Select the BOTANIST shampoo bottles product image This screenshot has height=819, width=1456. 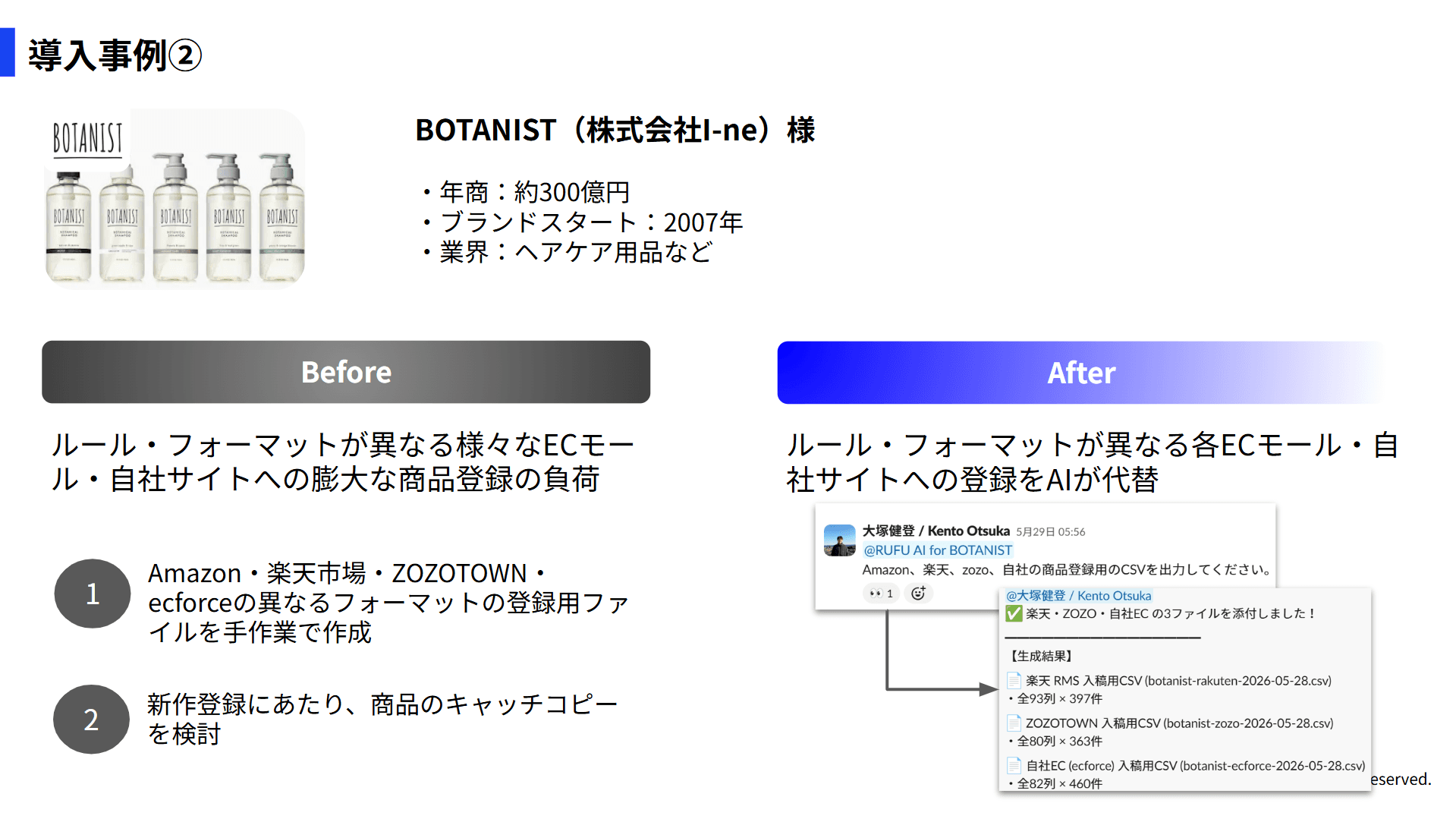175,198
